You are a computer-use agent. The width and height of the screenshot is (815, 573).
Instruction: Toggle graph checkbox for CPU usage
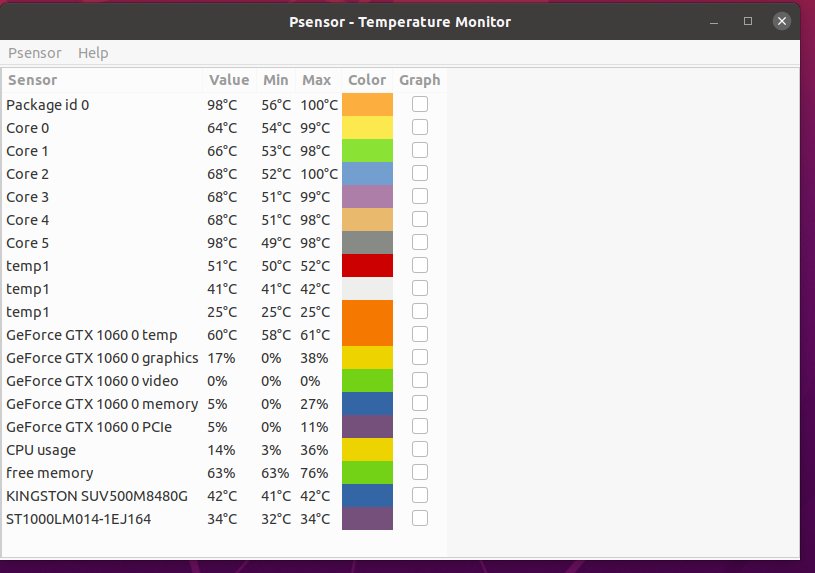point(419,449)
